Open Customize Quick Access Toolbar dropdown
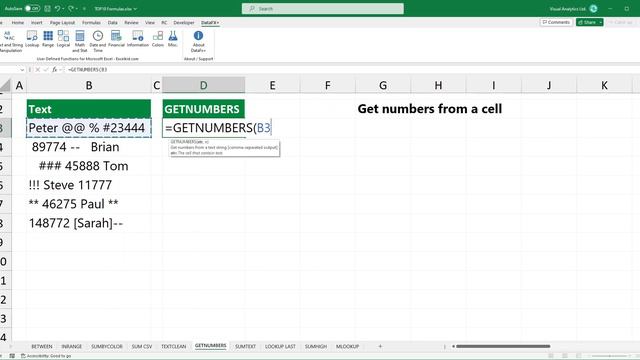 pos(84,8)
